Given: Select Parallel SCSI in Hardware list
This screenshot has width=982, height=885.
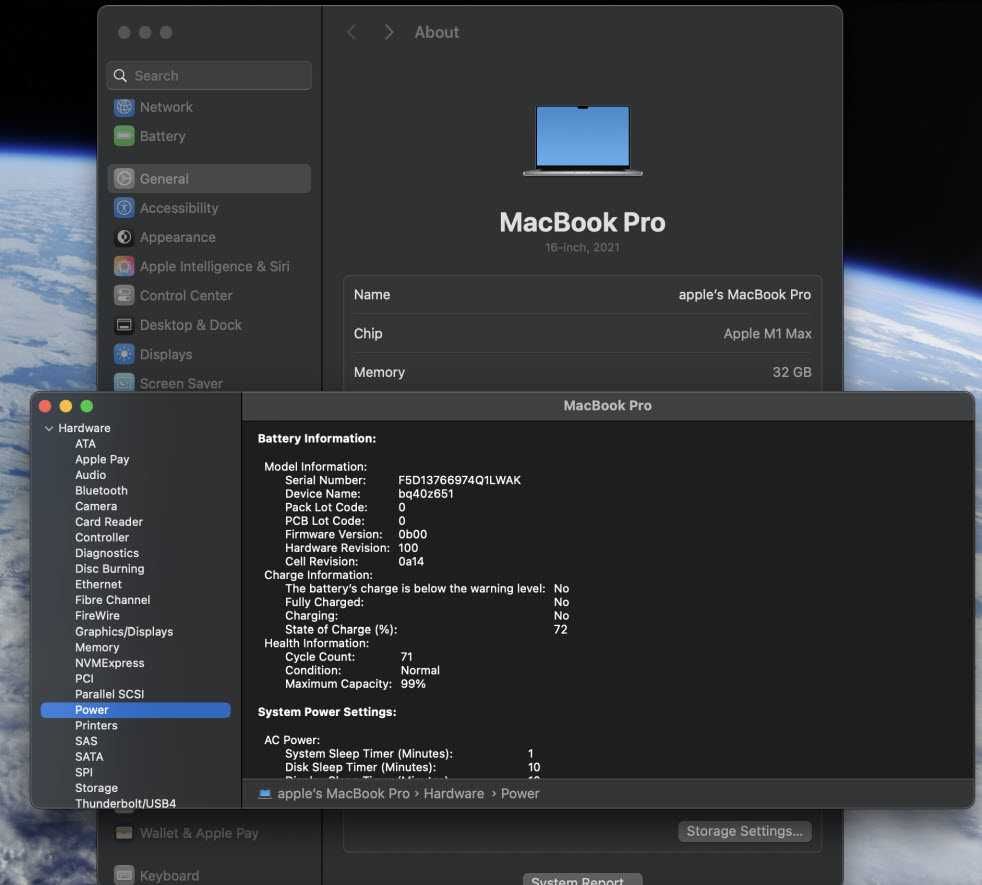Looking at the screenshot, I should coord(110,694).
